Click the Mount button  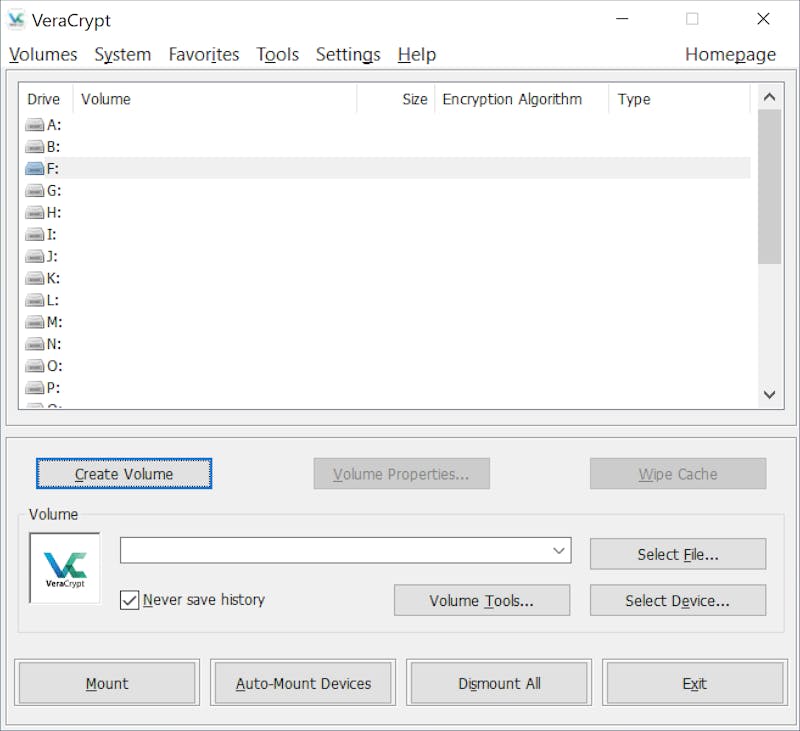pyautogui.click(x=107, y=683)
